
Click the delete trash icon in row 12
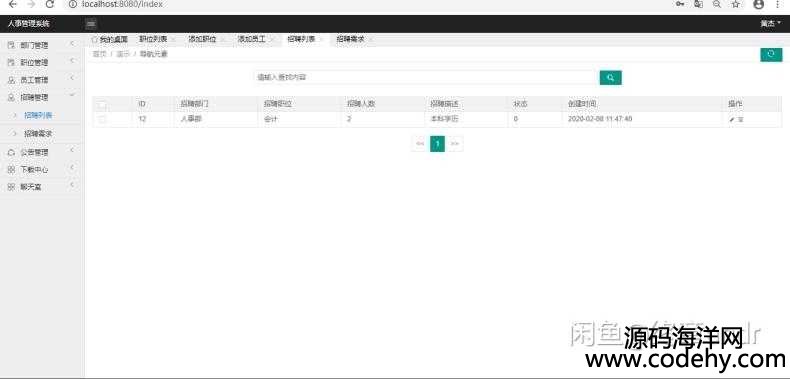(741, 119)
